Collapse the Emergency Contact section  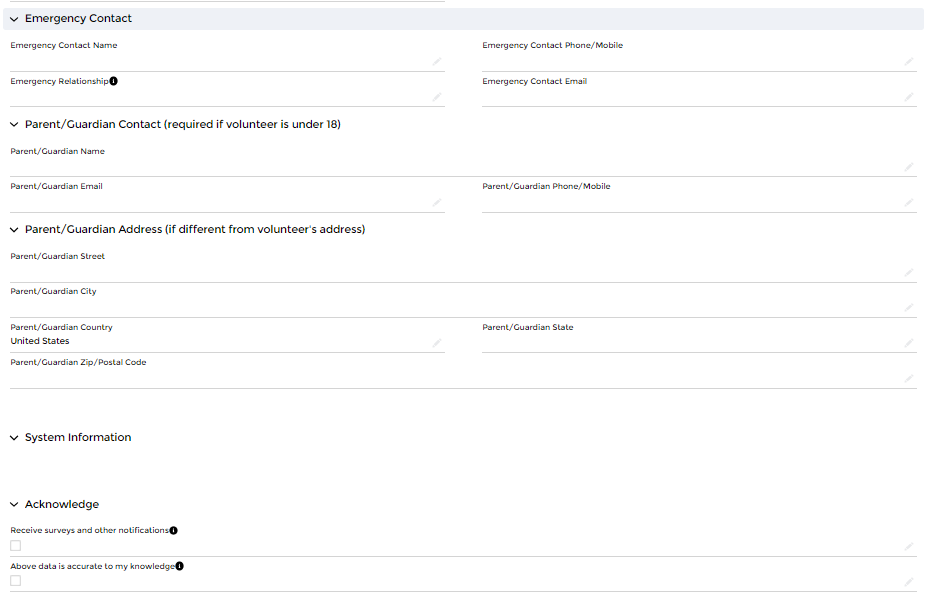14,19
